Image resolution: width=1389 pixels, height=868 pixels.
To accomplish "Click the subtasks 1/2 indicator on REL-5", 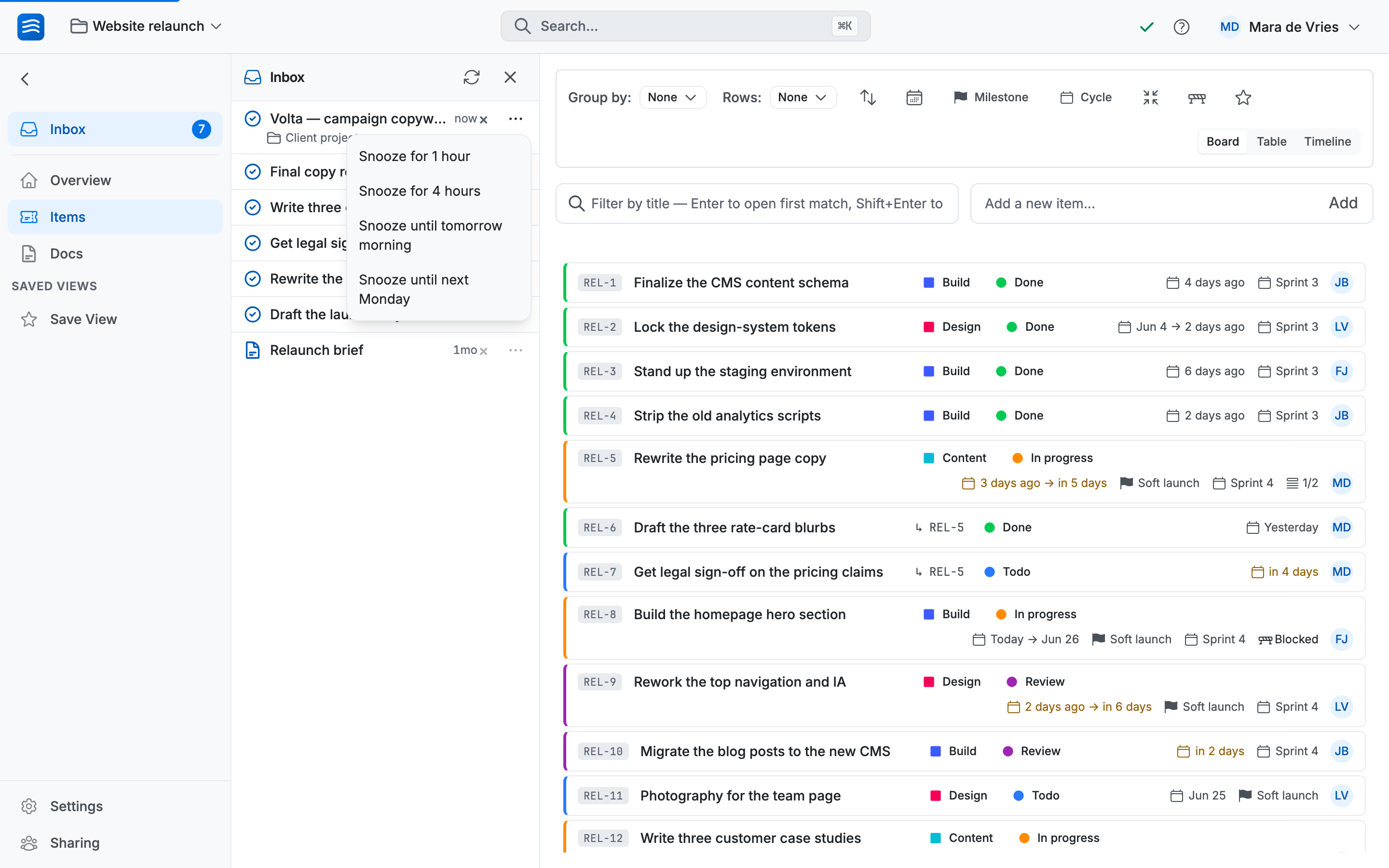I will tap(1302, 483).
